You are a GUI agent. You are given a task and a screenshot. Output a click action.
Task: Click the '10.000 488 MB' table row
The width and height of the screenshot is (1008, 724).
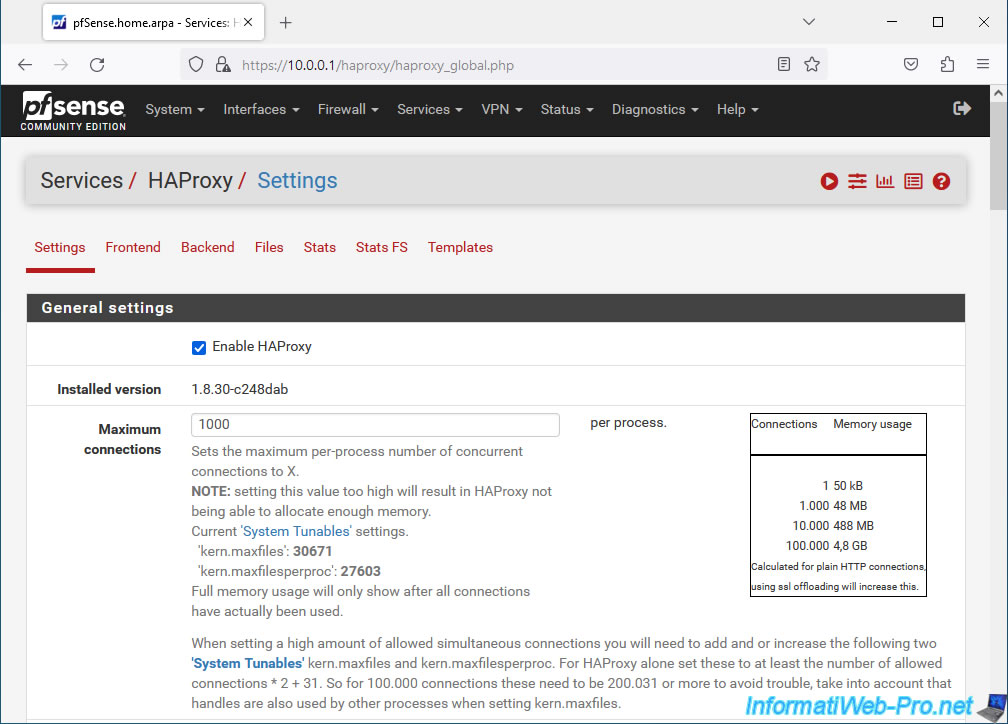click(833, 526)
